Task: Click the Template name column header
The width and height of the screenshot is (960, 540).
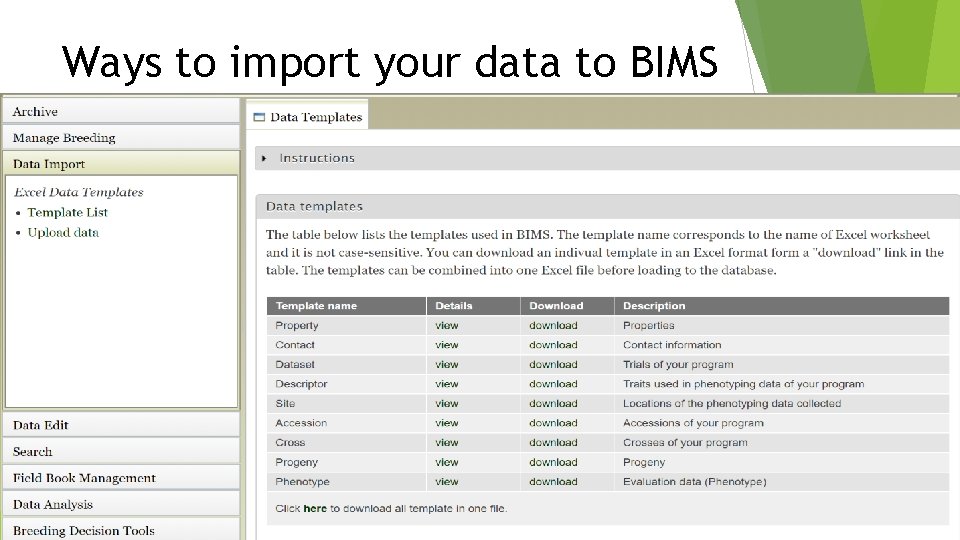Action: tap(347, 306)
